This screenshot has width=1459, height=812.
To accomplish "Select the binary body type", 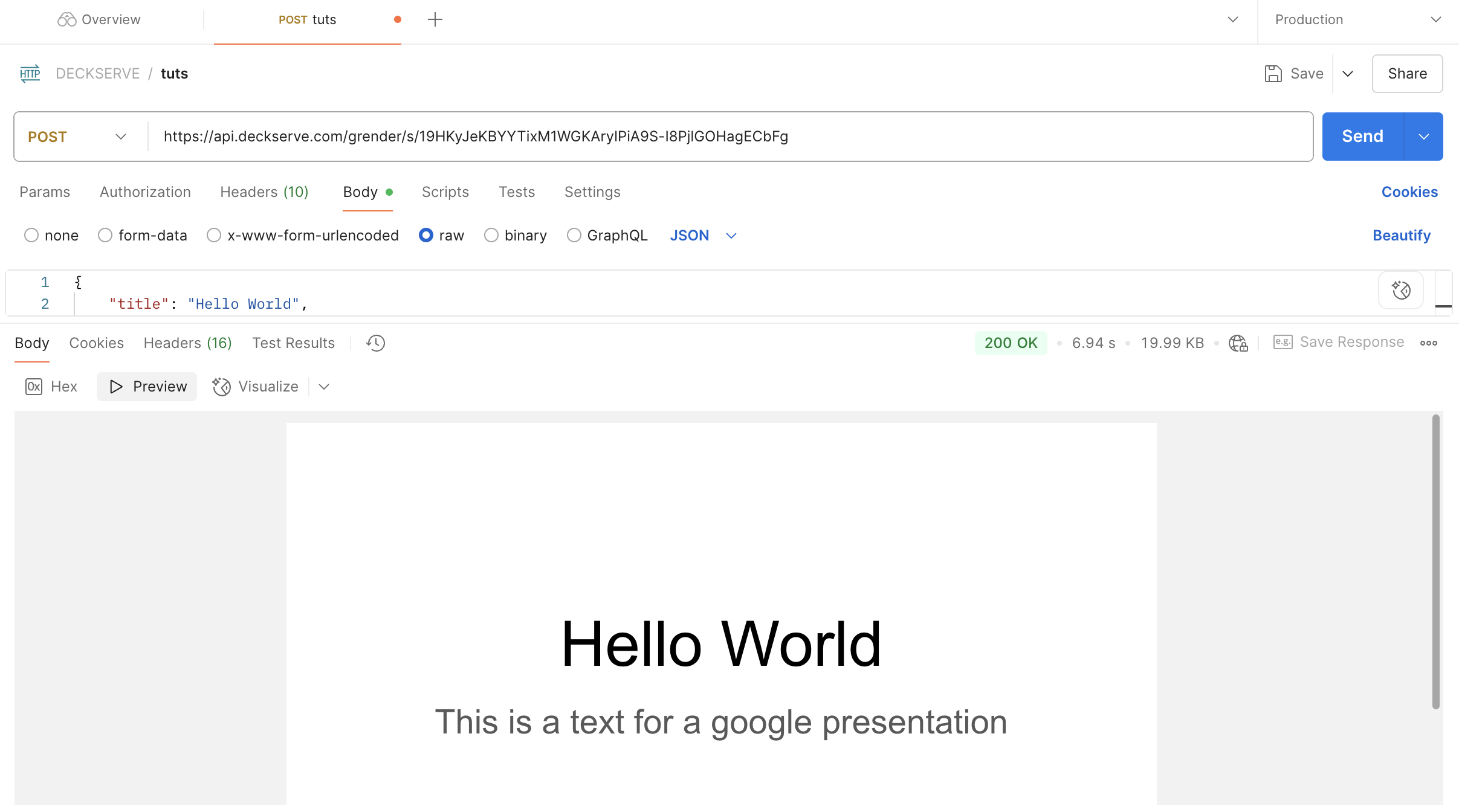I will point(516,236).
